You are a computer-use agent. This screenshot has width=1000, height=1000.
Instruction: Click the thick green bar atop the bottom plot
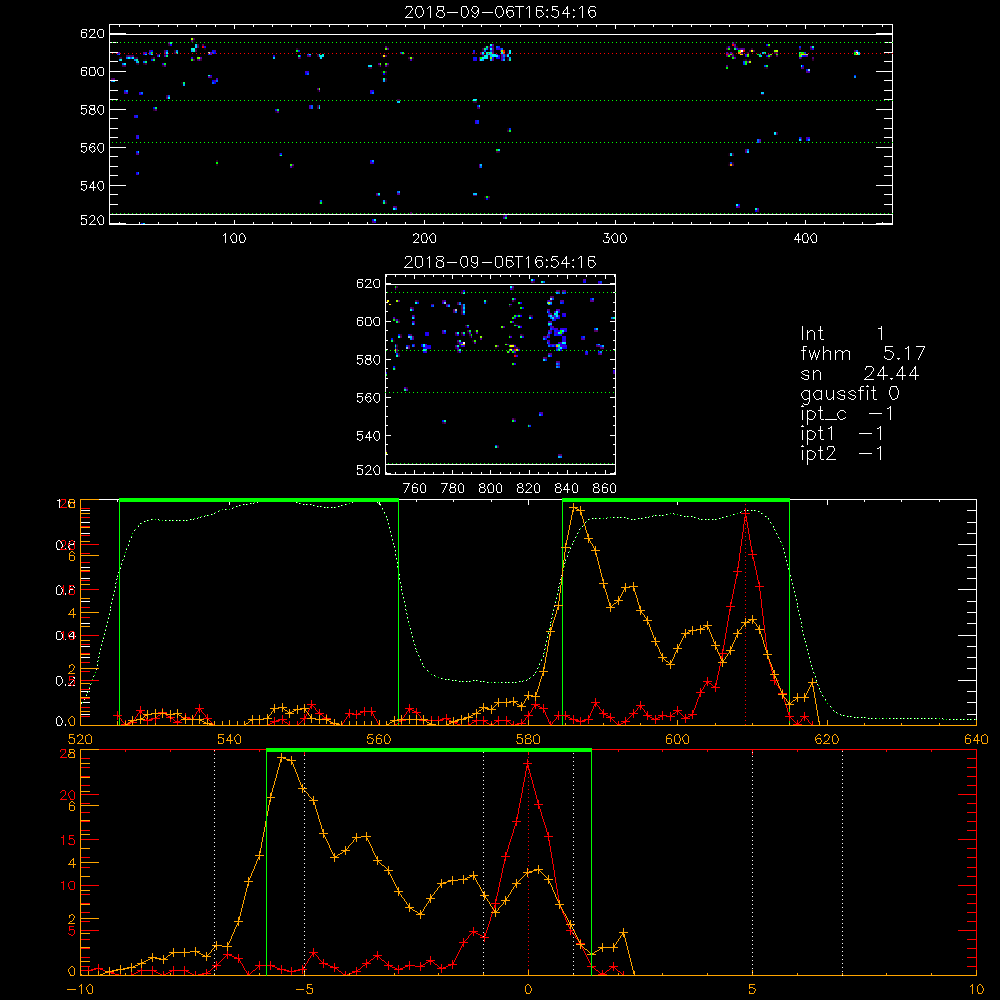(x=429, y=750)
